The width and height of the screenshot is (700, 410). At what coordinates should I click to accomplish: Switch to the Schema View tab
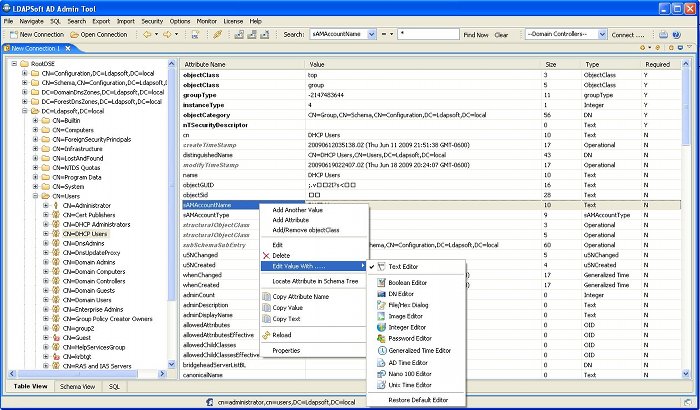point(77,386)
